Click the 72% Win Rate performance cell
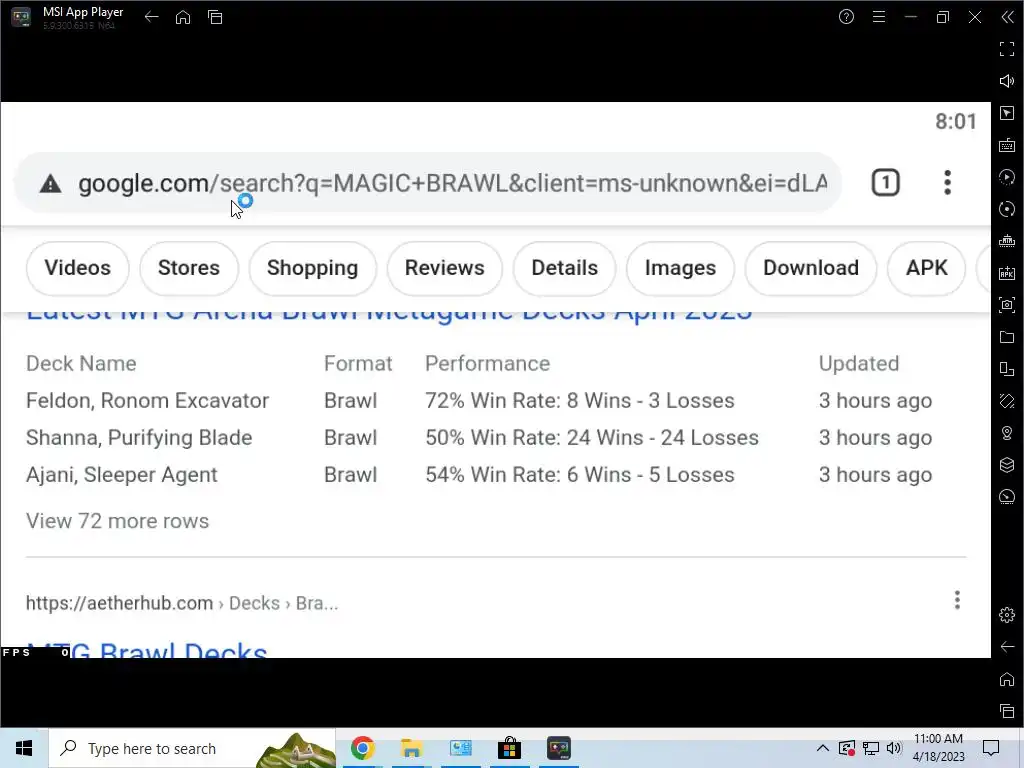 point(580,400)
